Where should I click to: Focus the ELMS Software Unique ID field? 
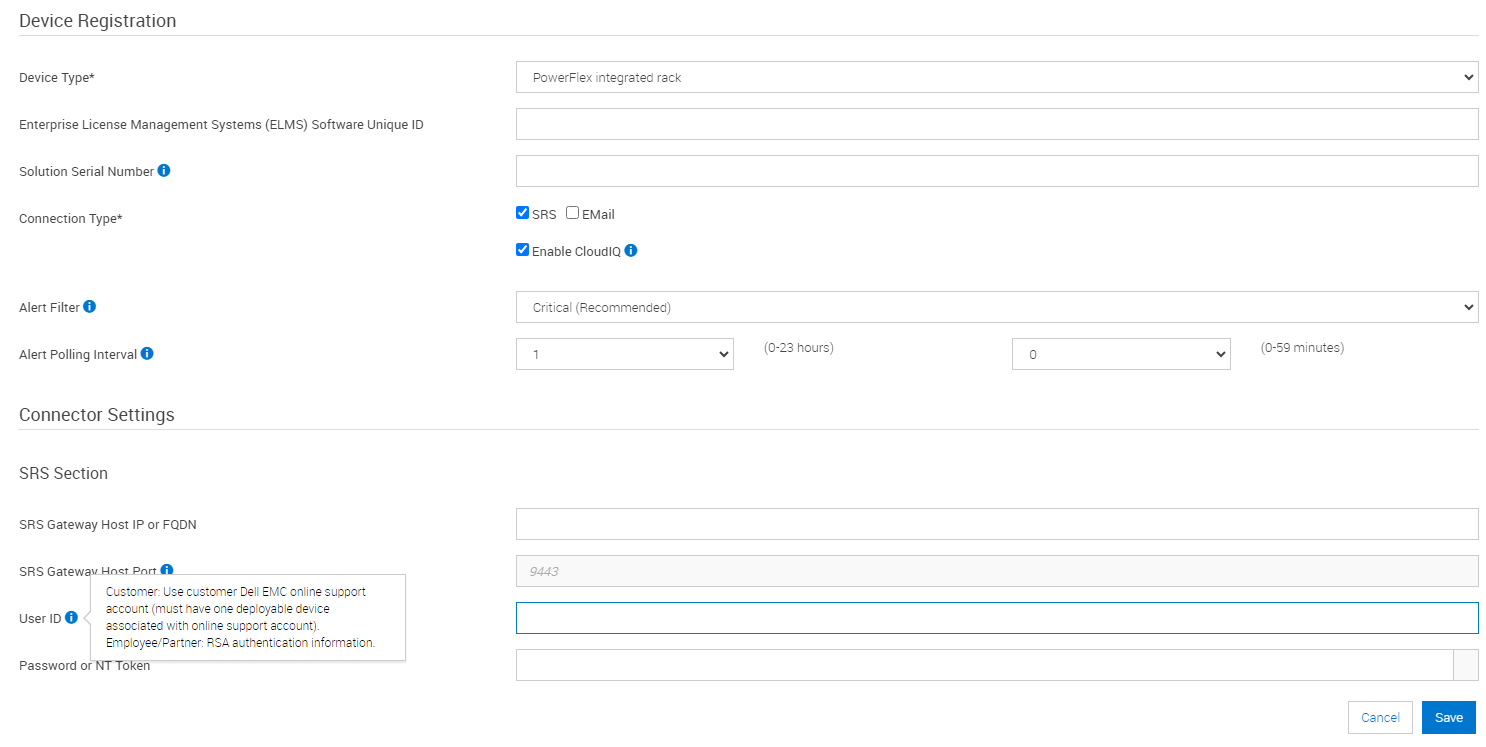pyautogui.click(x=996, y=124)
